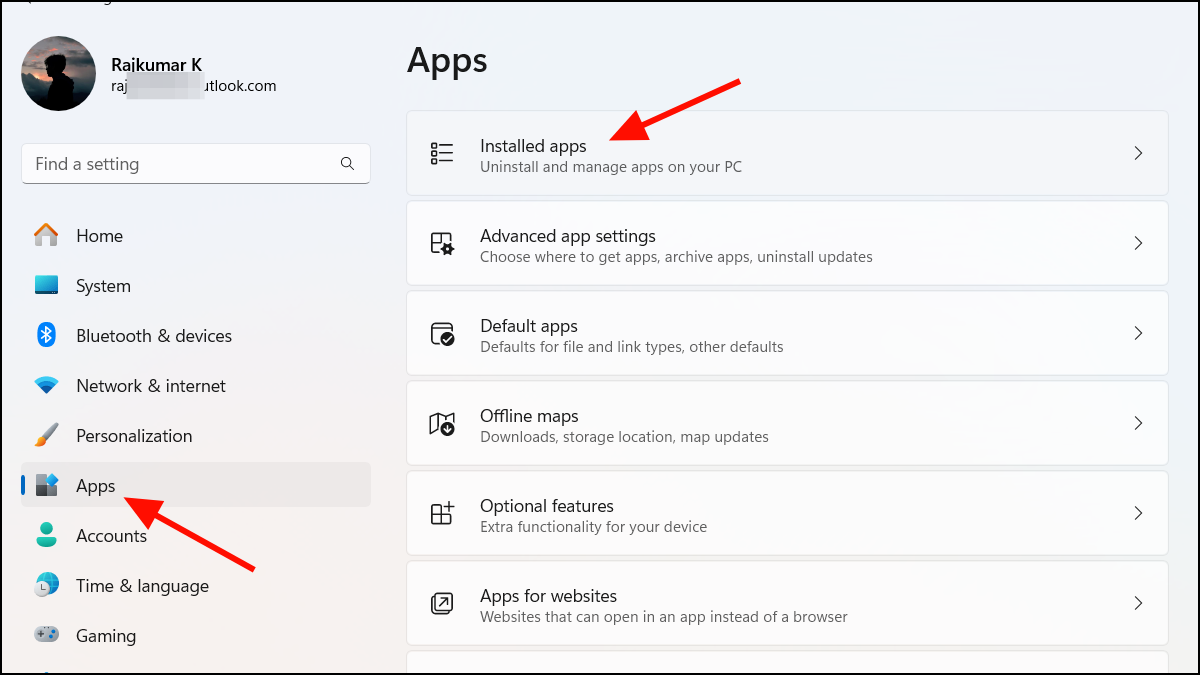1200x675 pixels.
Task: Click the Installed apps icon
Action: [x=441, y=152]
